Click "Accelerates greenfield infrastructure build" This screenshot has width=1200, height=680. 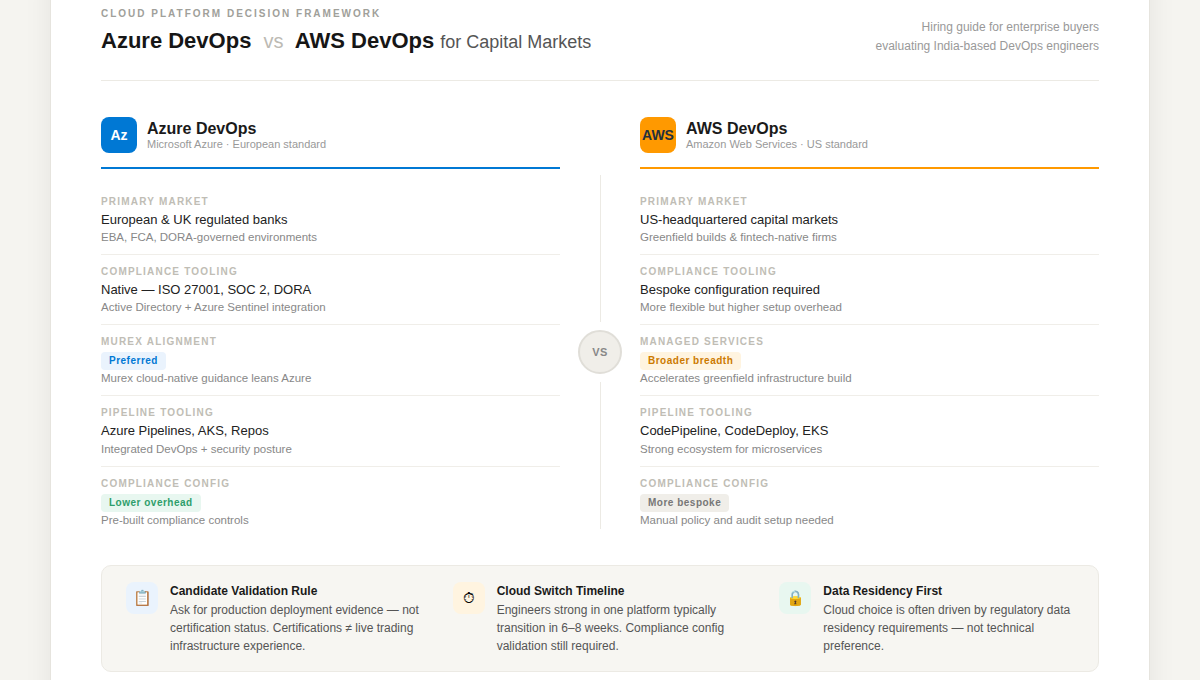click(x=746, y=378)
